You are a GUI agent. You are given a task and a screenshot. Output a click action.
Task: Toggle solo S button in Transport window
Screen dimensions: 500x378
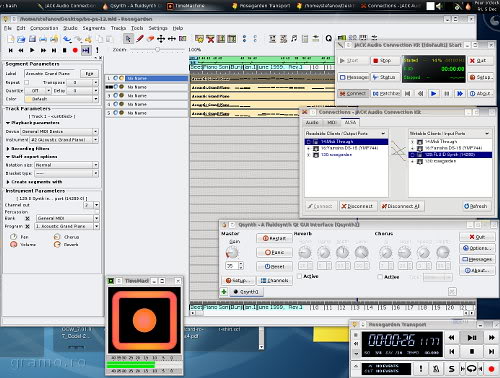click(451, 369)
